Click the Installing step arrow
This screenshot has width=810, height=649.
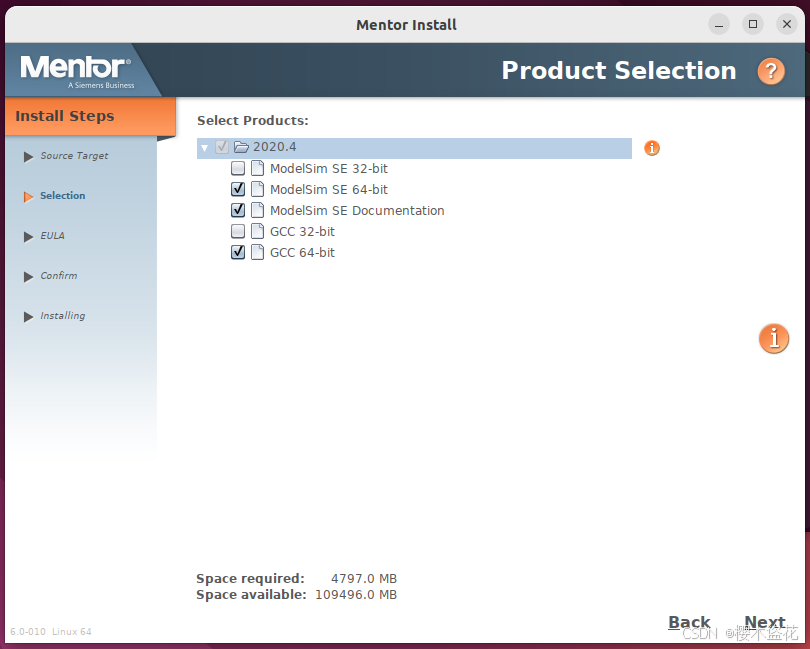coord(28,317)
